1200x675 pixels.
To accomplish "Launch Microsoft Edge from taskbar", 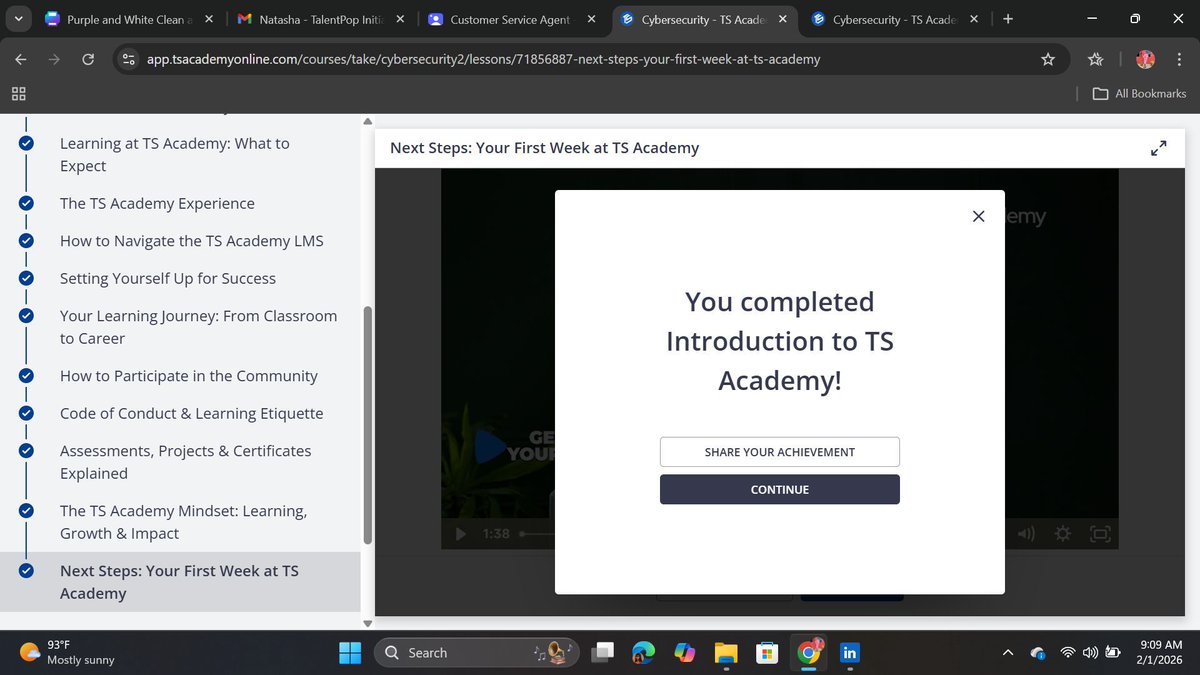I will pos(643,653).
